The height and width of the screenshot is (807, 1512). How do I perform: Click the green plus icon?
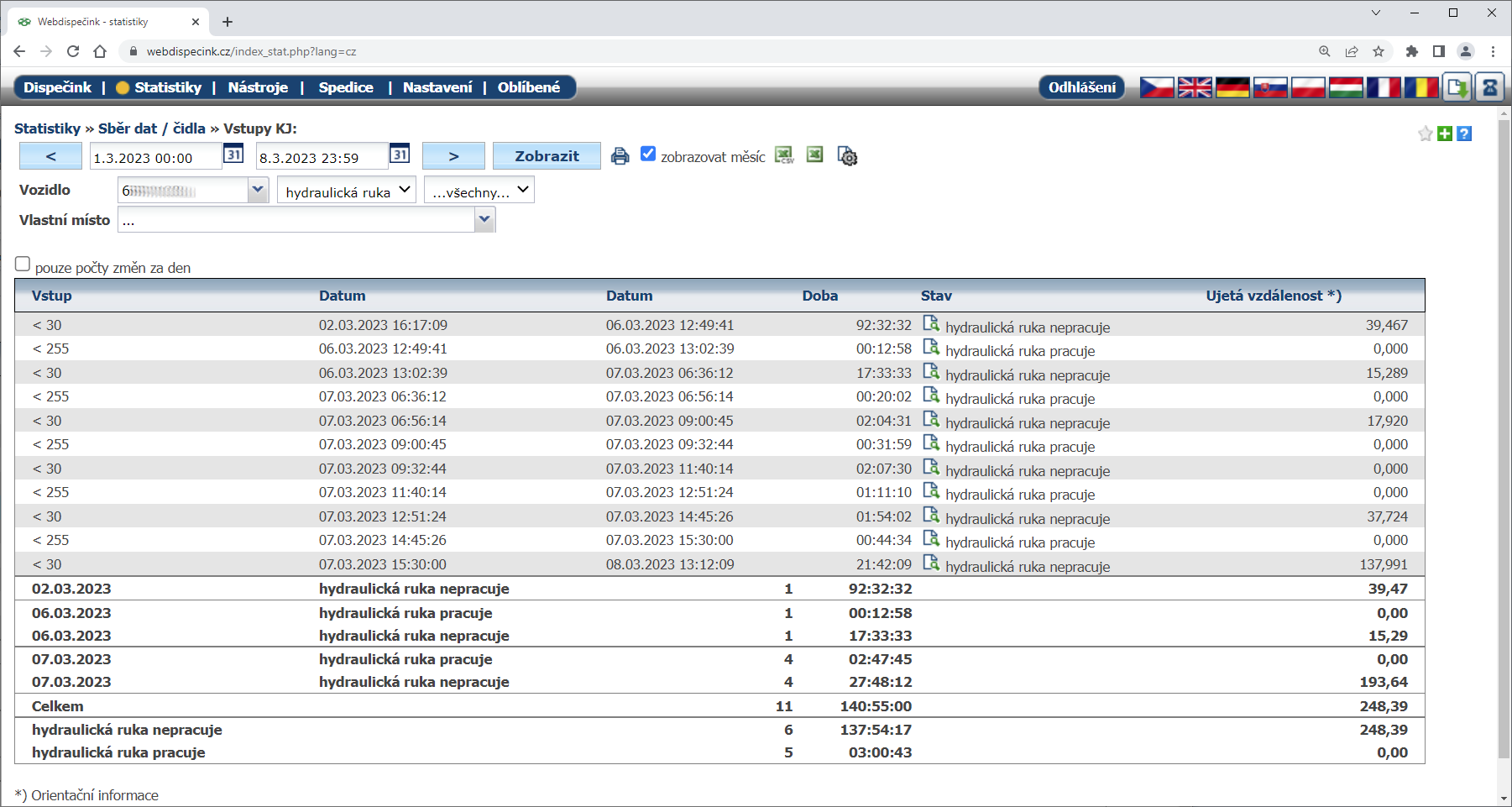[1445, 134]
